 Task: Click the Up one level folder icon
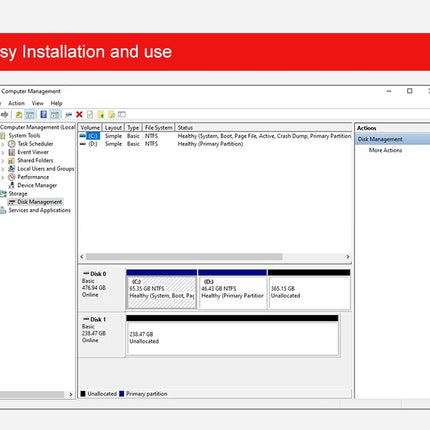click(19, 115)
